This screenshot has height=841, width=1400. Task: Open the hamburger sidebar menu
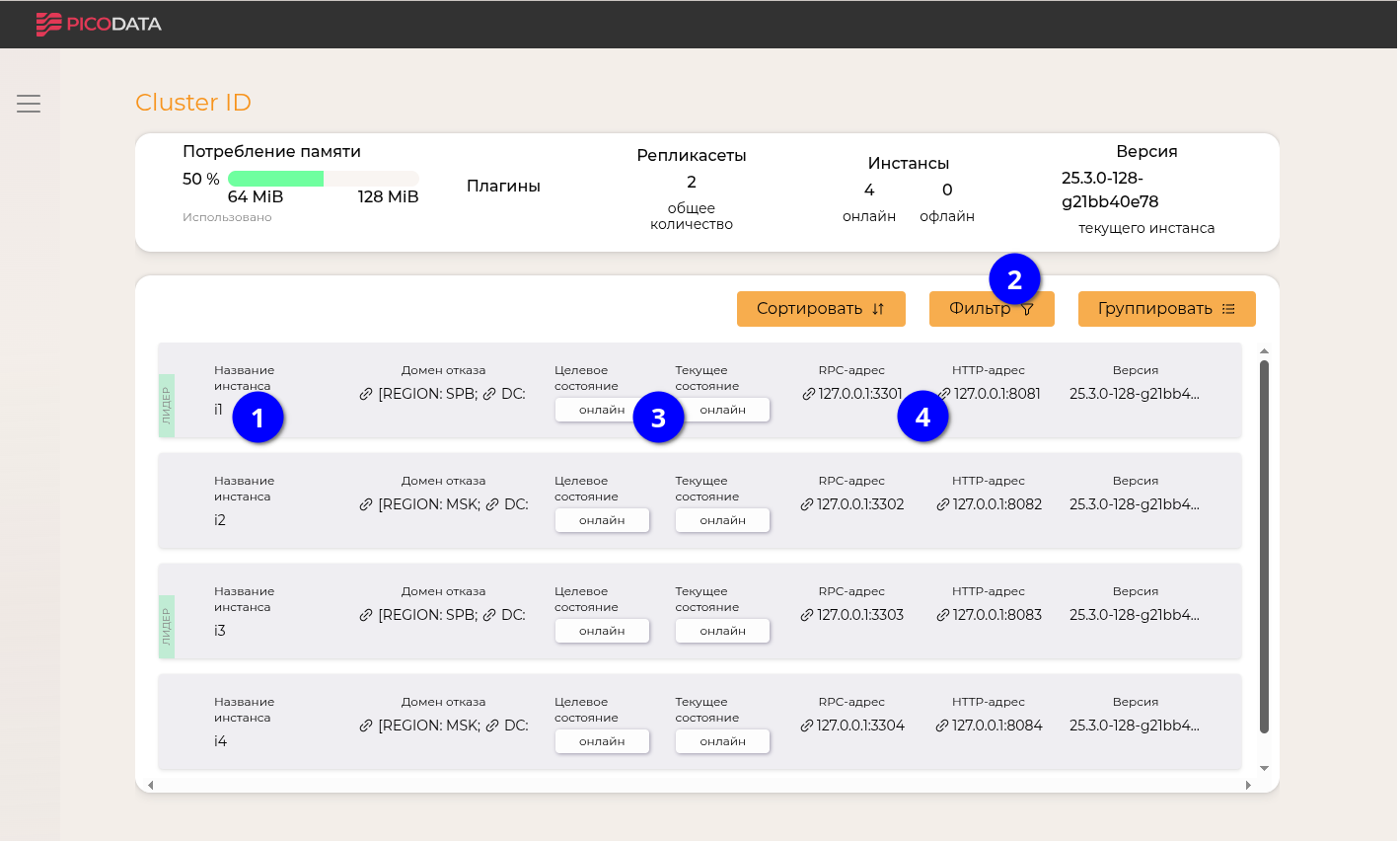[29, 104]
